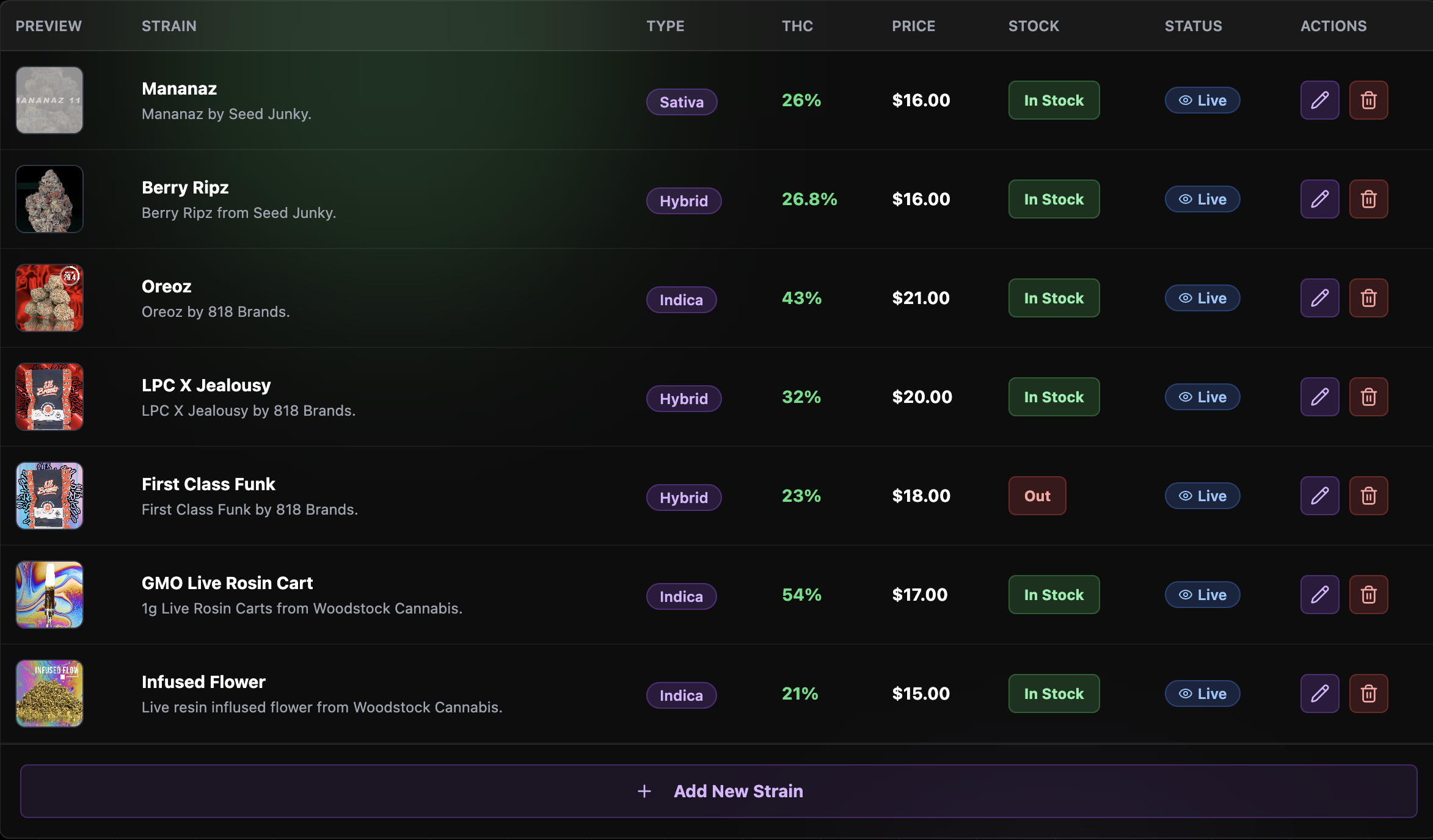Edit the Mananaz strain with pencil icon

[1319, 100]
